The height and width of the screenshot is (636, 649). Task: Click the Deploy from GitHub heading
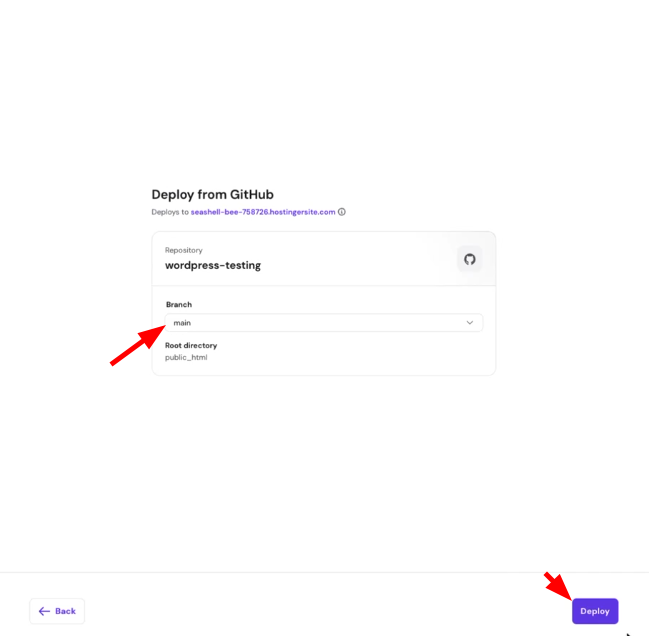[212, 194]
